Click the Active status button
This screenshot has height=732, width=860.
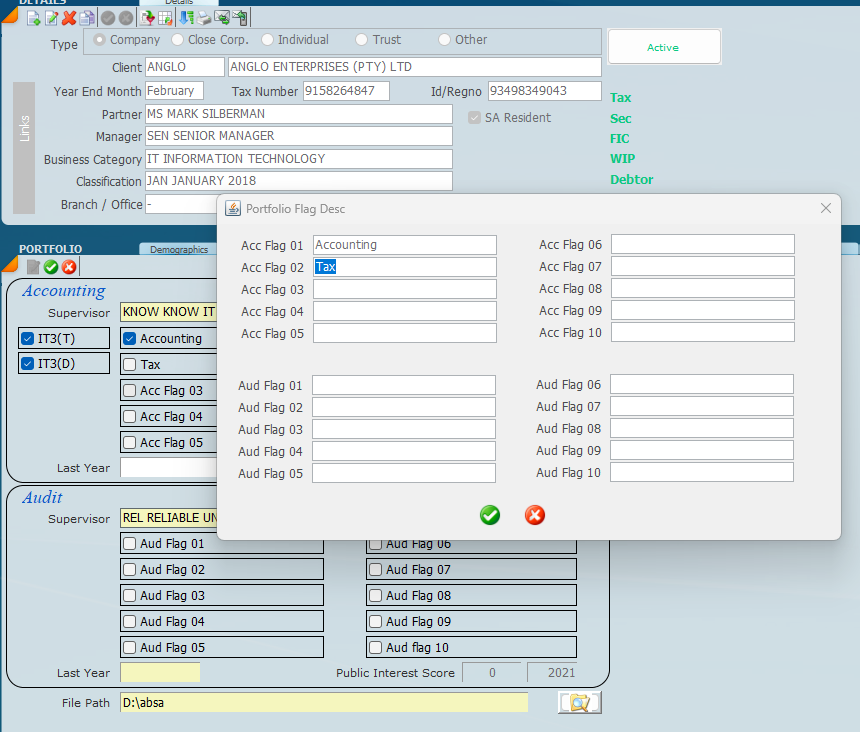663,47
